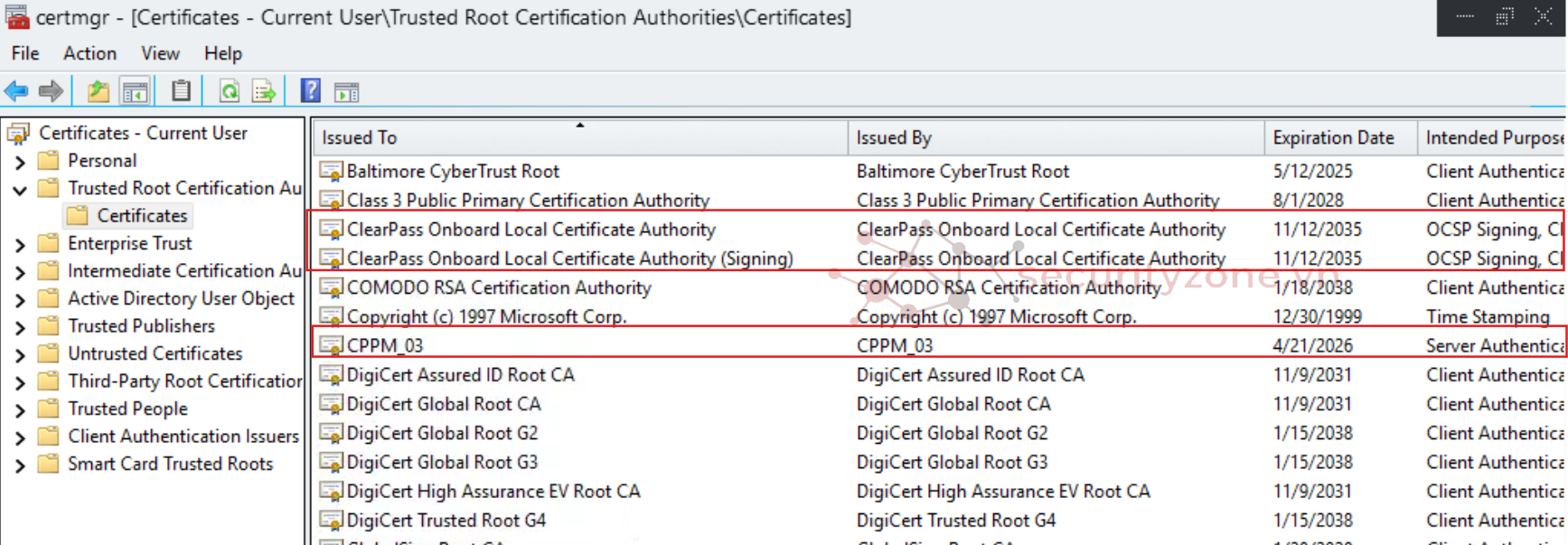
Task: Select the Third-Party Root Certification tree item
Action: pos(184,381)
